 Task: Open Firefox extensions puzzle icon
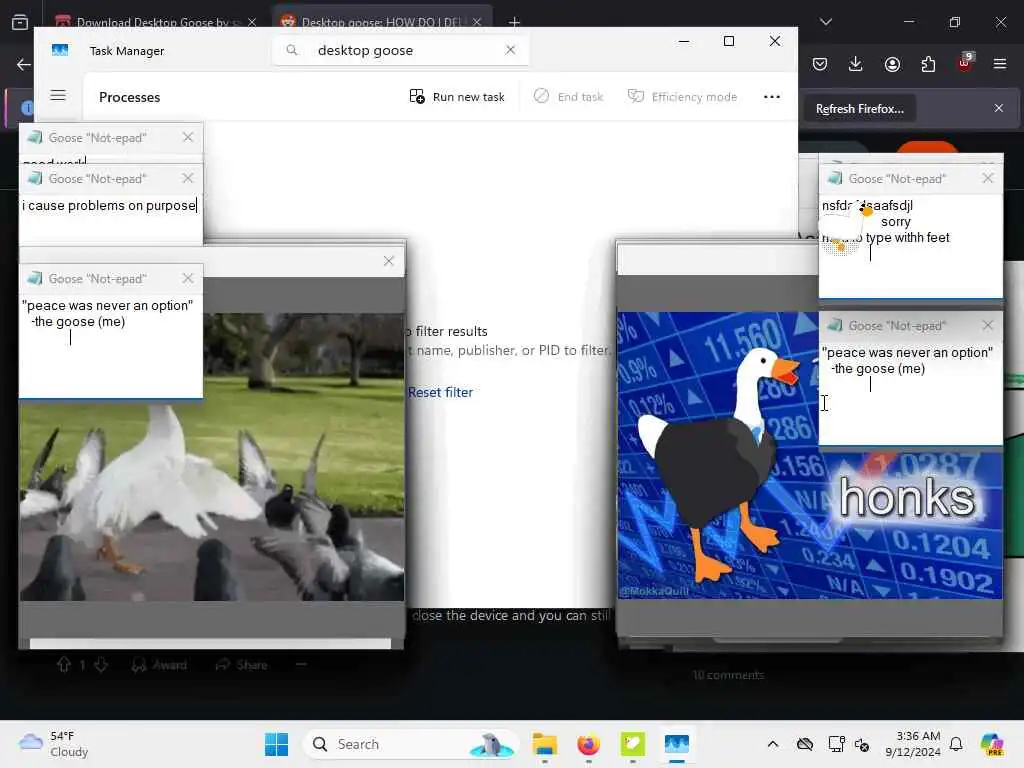tap(928, 64)
